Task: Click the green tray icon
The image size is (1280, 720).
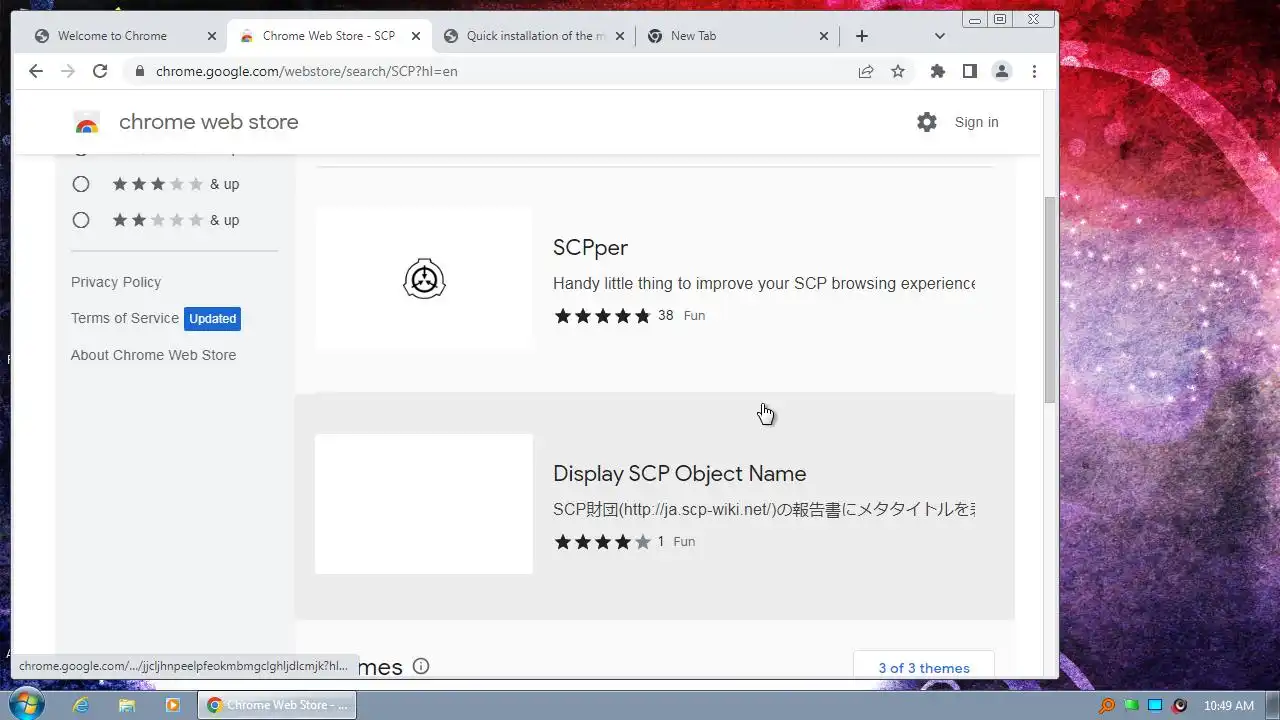Action: click(1131, 705)
